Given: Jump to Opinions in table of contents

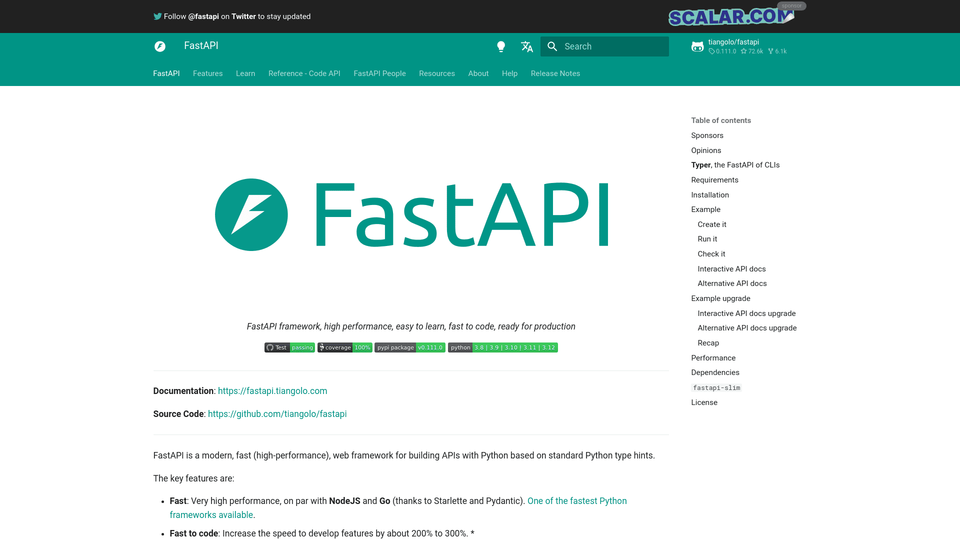Looking at the screenshot, I should pyautogui.click(x=706, y=150).
